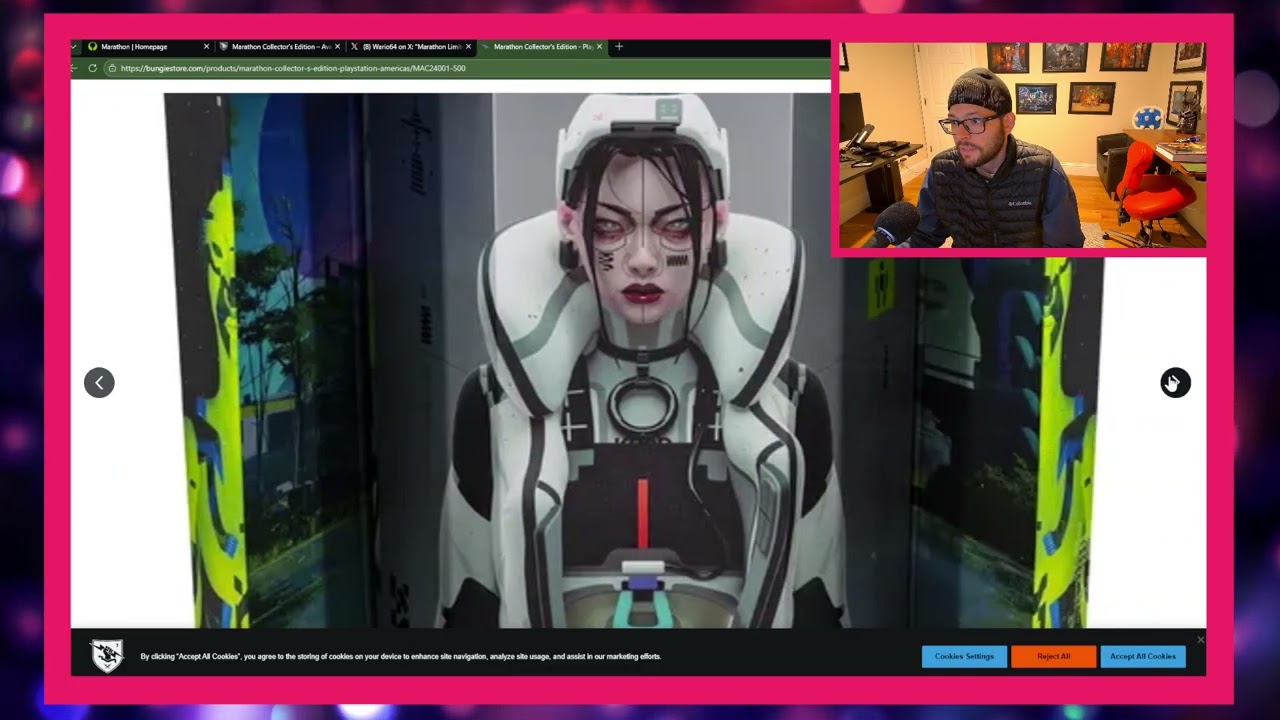Go to the previous product image
1280x720 pixels.
click(x=99, y=382)
